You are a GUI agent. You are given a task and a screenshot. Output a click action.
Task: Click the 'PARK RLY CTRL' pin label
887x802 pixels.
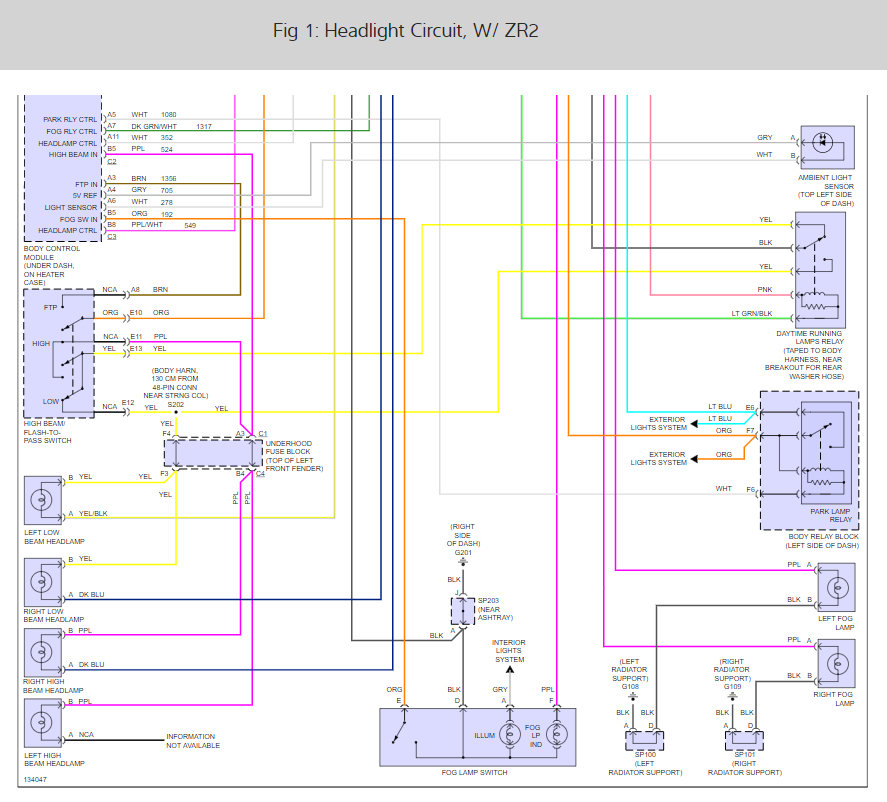(x=70, y=119)
